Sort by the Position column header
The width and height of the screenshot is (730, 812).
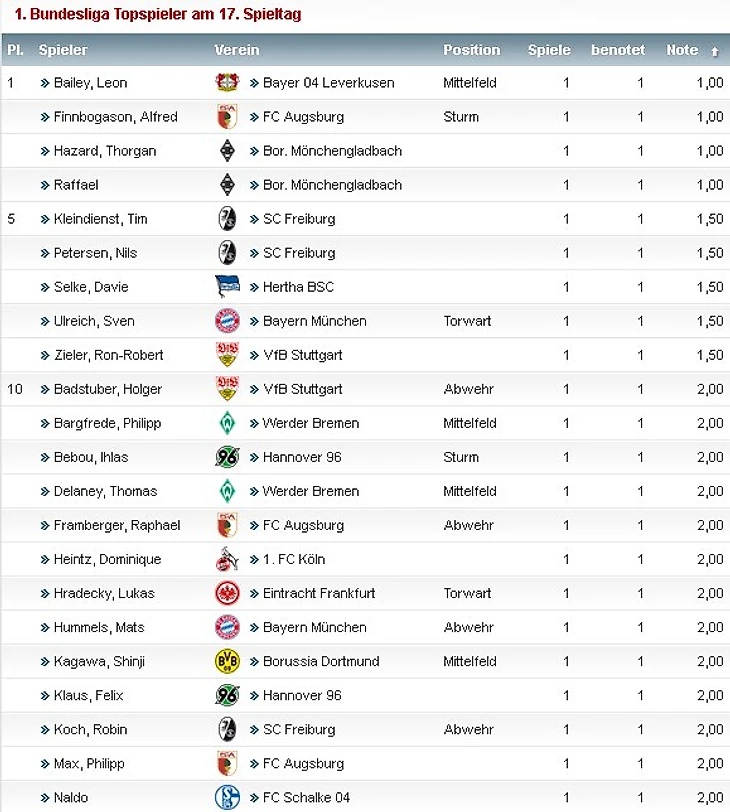click(472, 50)
